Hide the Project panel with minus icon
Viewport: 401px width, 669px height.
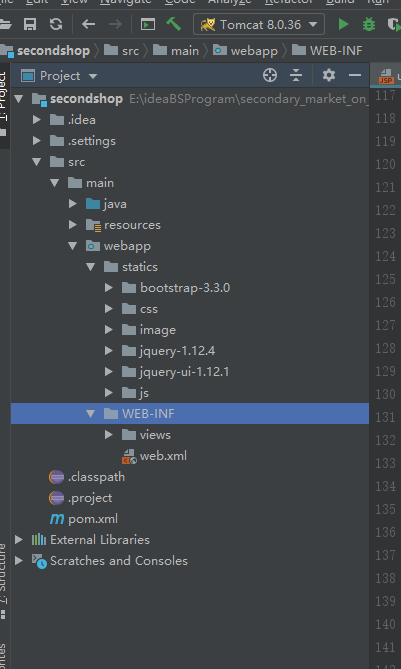355,76
